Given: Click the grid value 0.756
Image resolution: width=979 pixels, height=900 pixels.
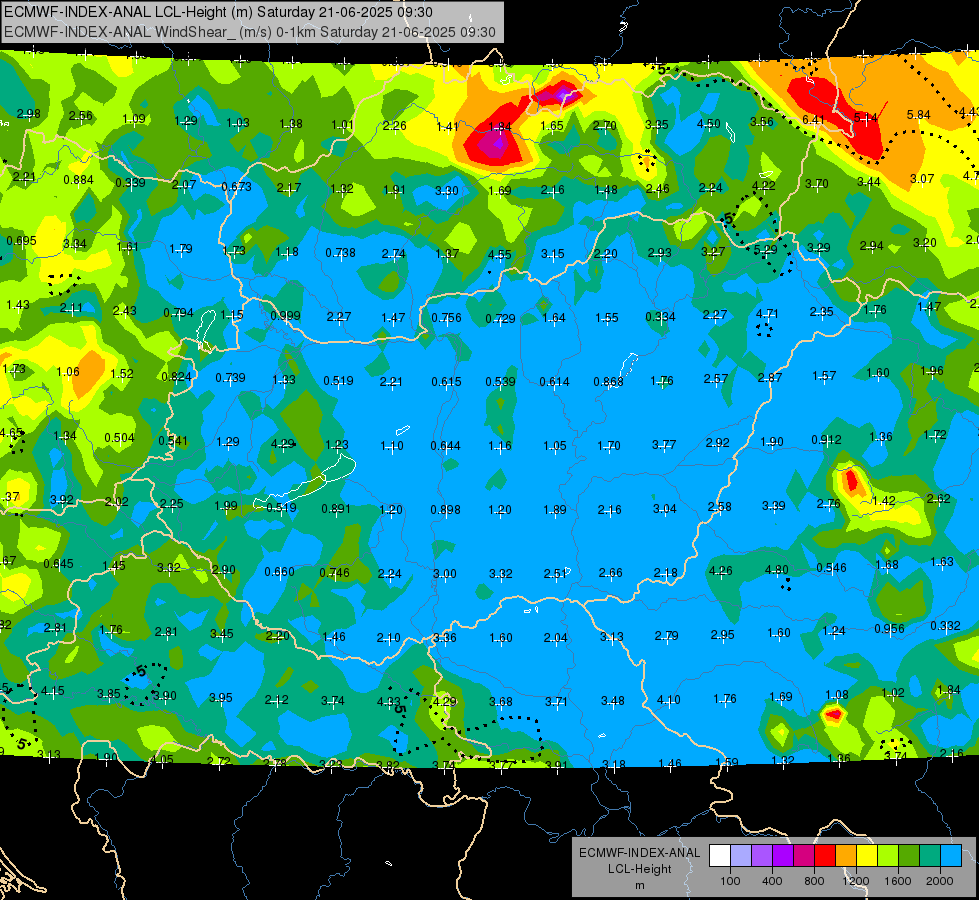Looking at the screenshot, I should 446,318.
